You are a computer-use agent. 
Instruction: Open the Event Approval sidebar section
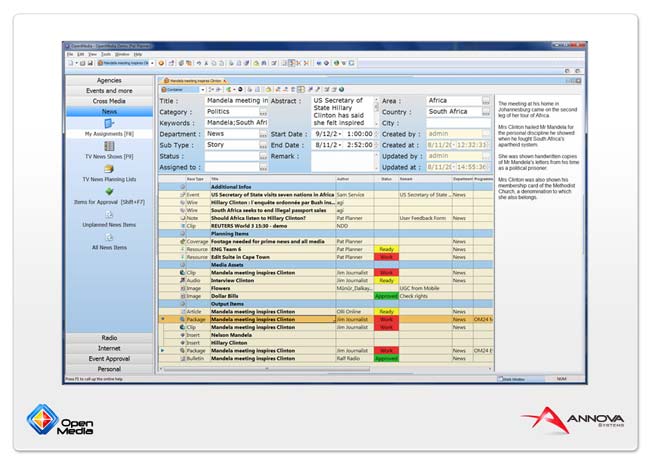coord(109,358)
